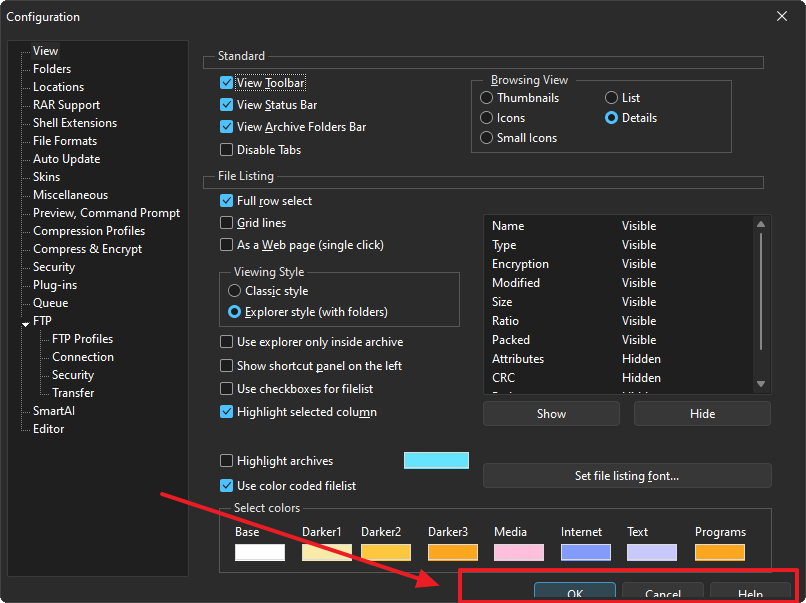This screenshot has height=603, width=806.
Task: Open the Darker2 color swatch
Action: click(386, 553)
